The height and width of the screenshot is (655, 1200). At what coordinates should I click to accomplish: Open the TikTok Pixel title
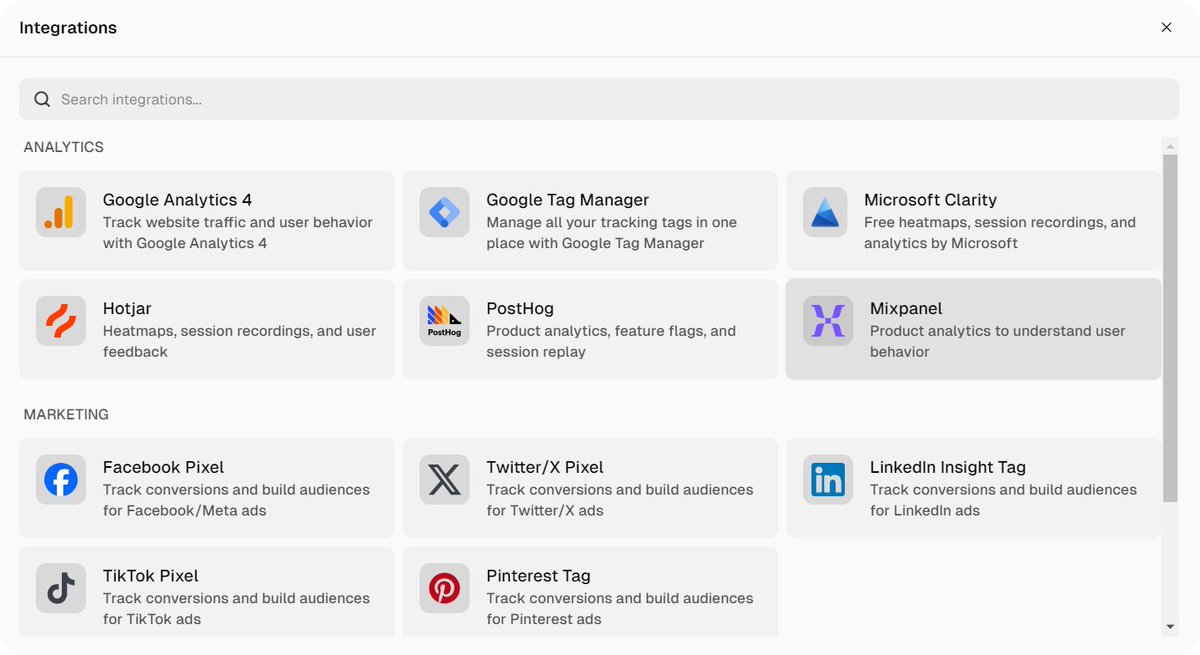tap(150, 576)
